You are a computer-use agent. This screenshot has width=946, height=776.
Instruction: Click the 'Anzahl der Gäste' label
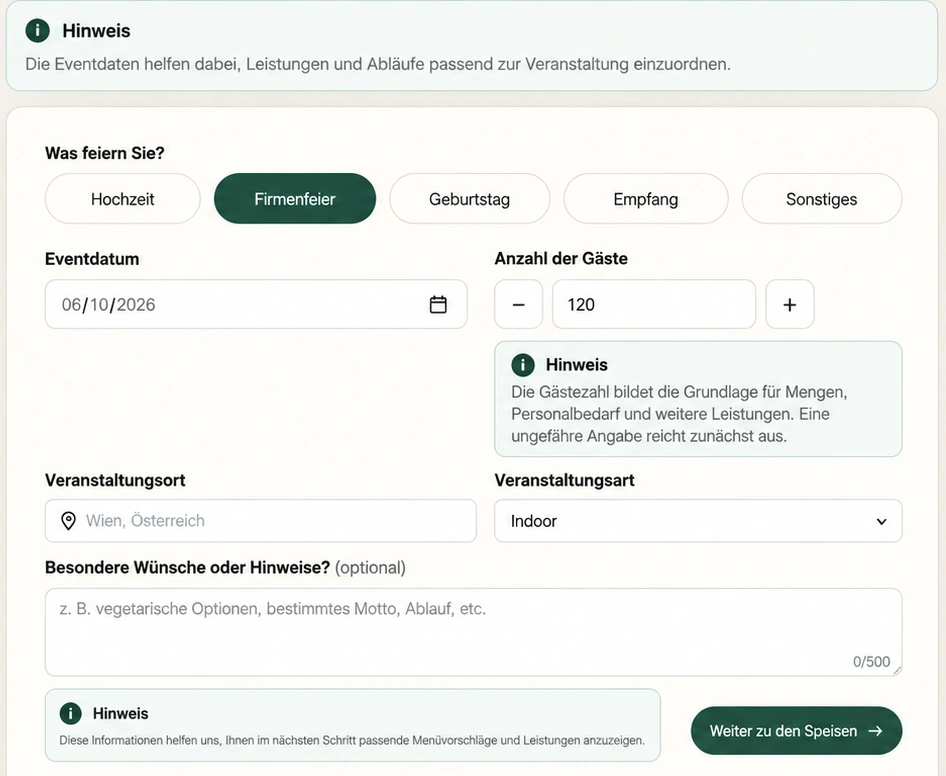pyautogui.click(x=561, y=258)
